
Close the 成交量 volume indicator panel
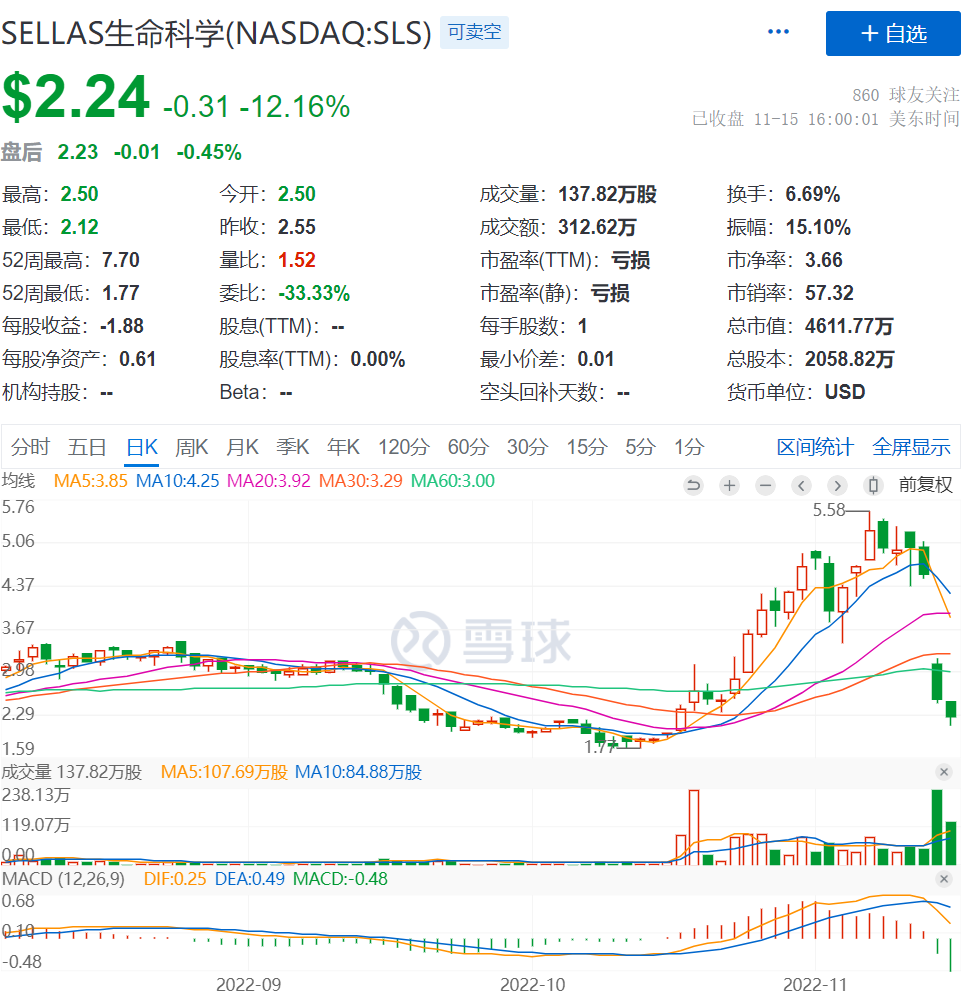pyautogui.click(x=944, y=772)
